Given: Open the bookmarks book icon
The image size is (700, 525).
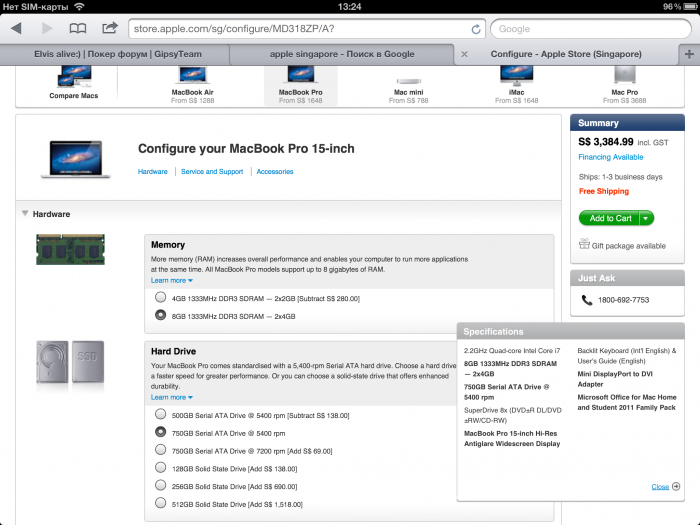Looking at the screenshot, I should coord(78,29).
